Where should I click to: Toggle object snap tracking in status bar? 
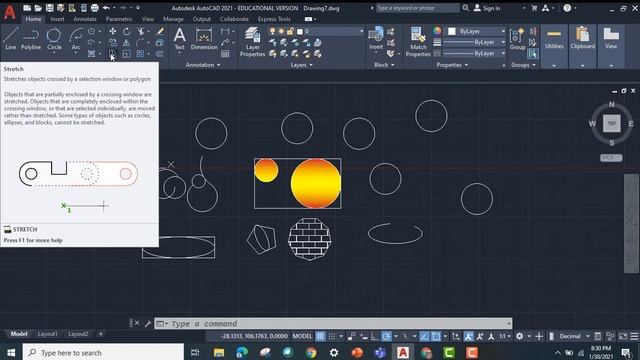(x=424, y=336)
